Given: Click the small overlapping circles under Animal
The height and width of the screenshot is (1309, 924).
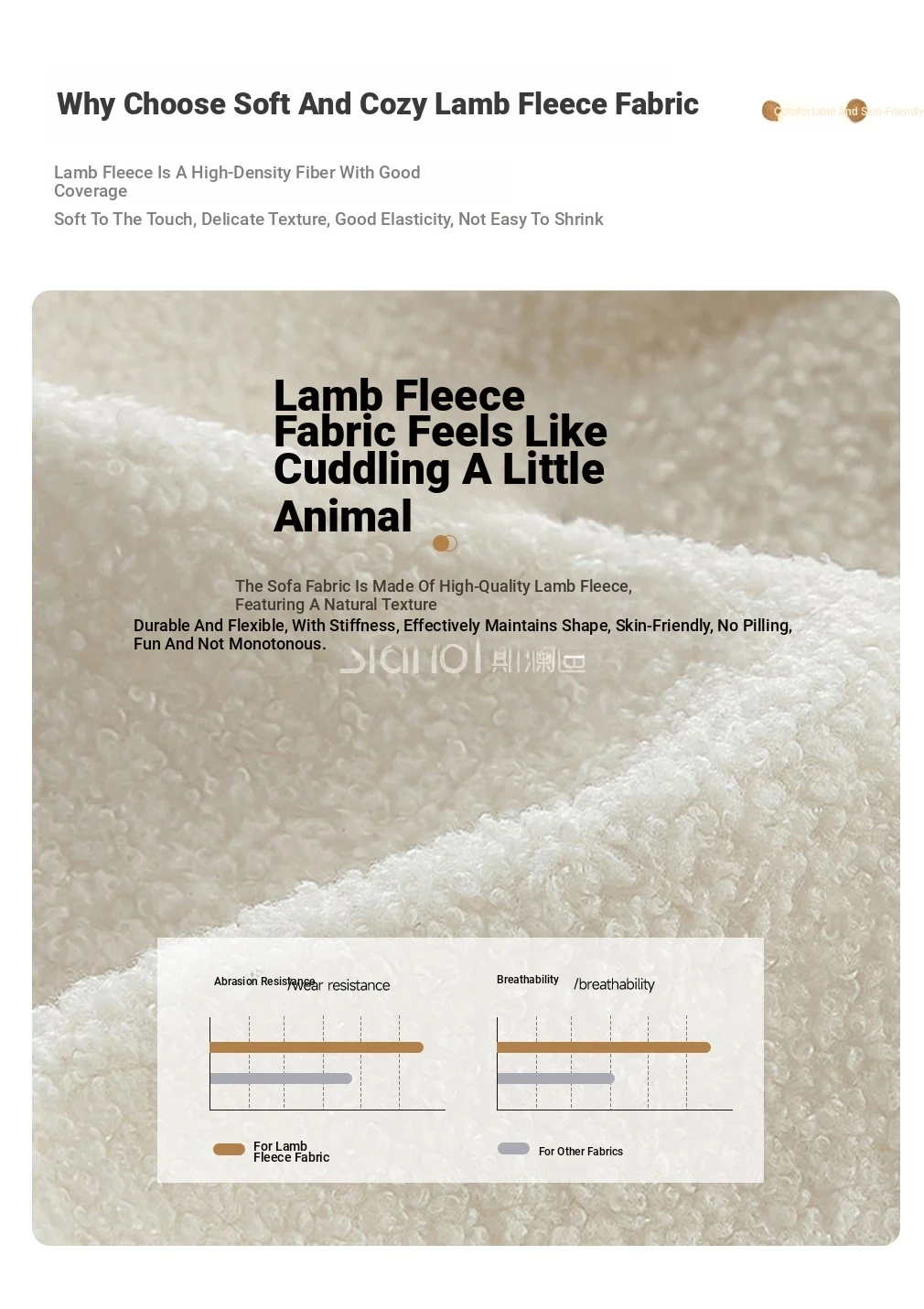Looking at the screenshot, I should click(445, 543).
